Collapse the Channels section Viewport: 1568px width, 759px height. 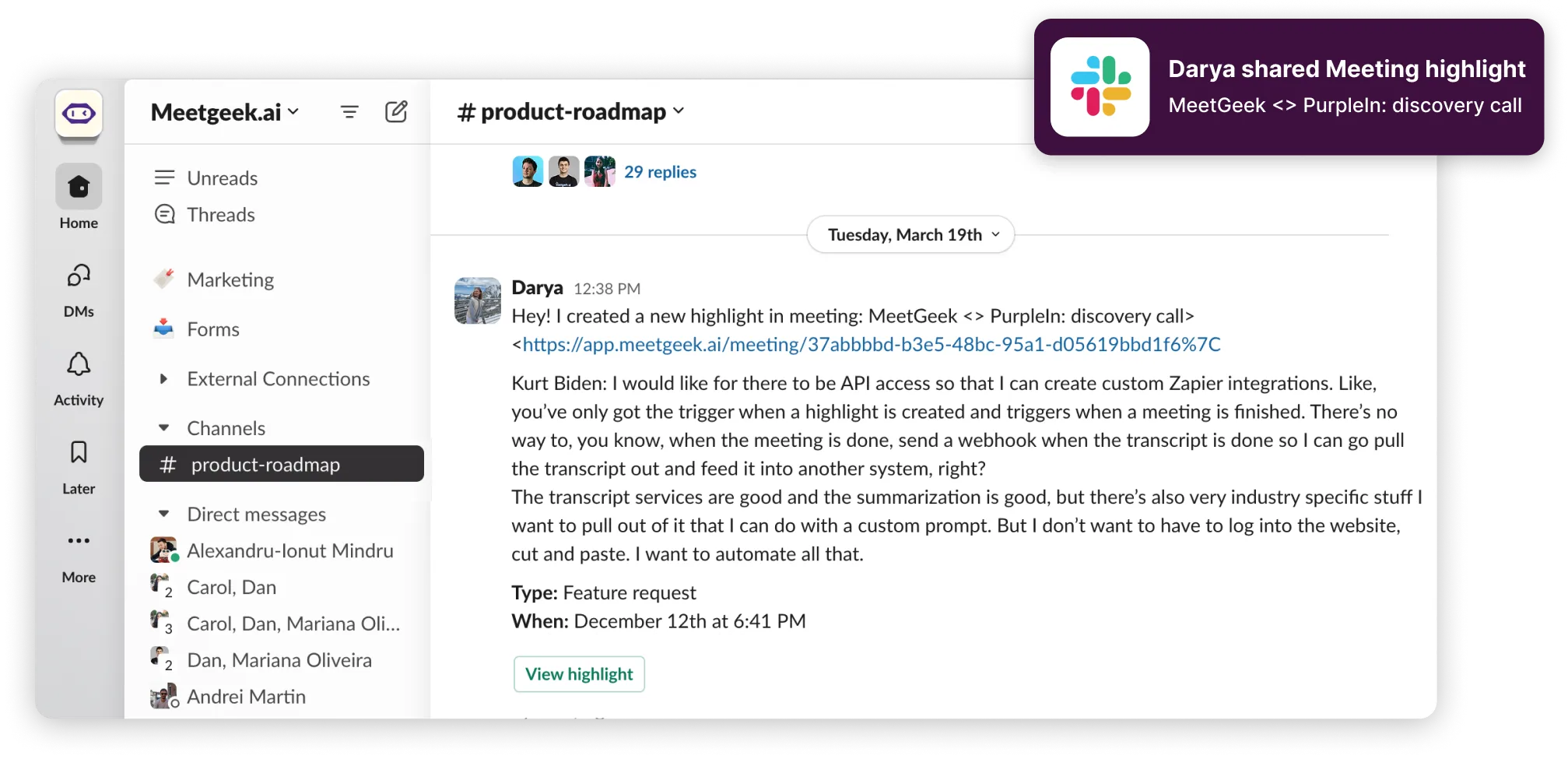point(163,428)
